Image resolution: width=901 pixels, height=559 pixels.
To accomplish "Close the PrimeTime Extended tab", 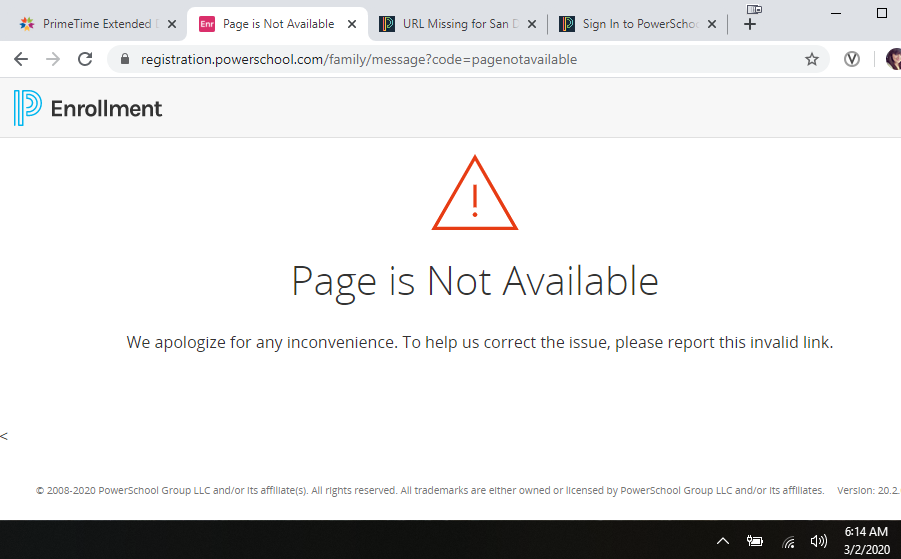I will [x=171, y=24].
